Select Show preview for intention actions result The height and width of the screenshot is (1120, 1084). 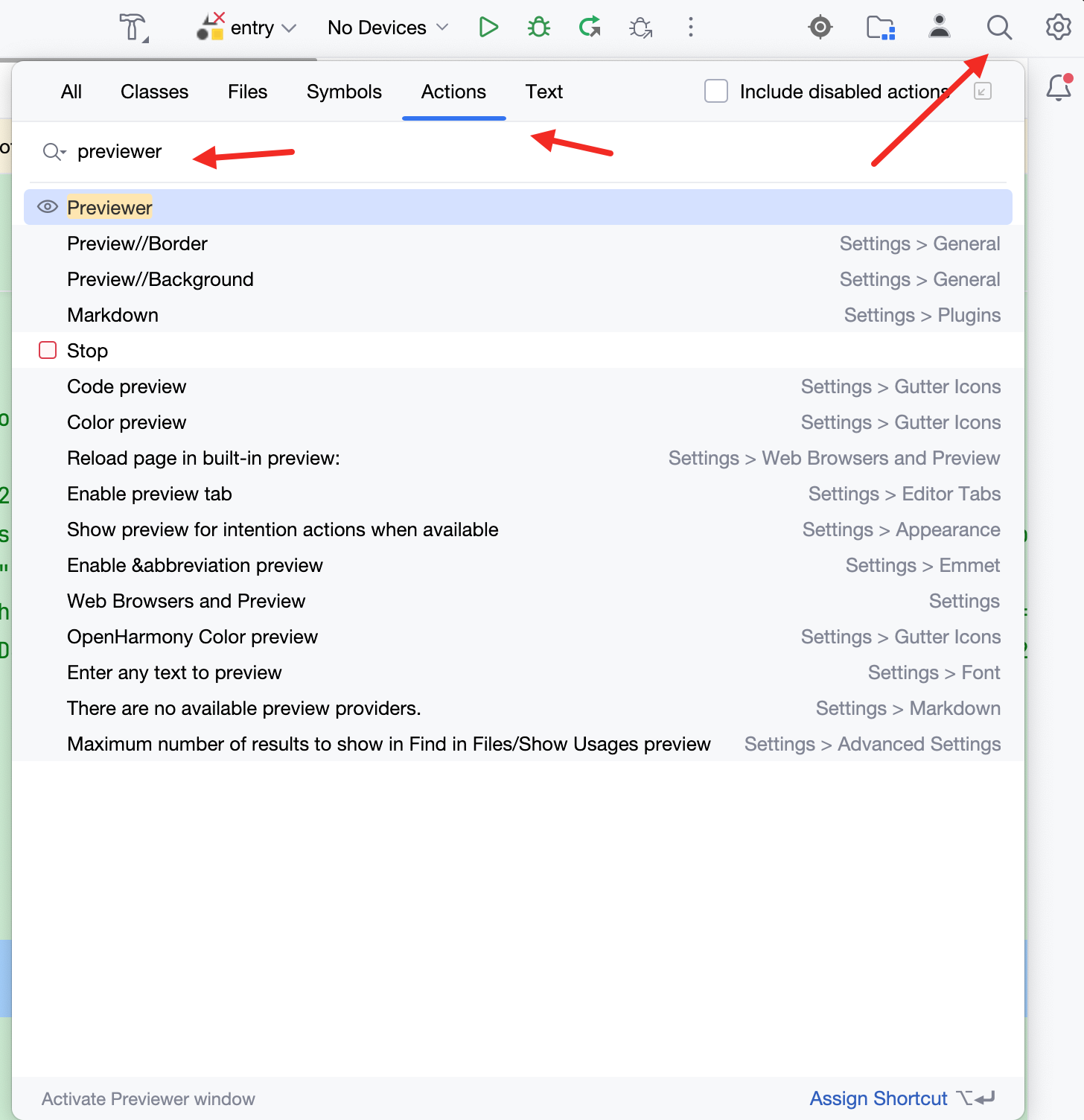point(518,529)
